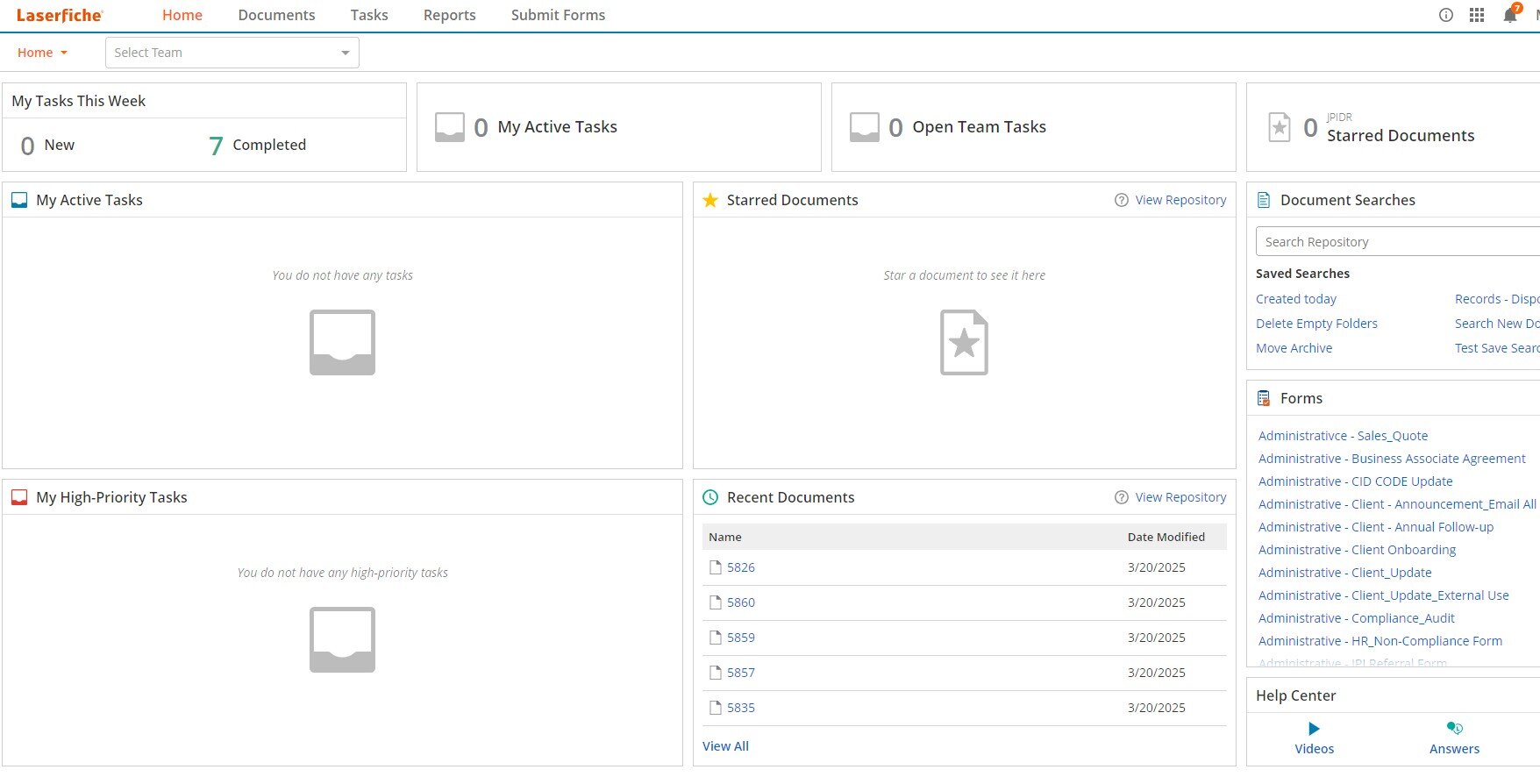Click the Videos play icon in Help Center
The height and width of the screenshot is (784, 1540).
pyautogui.click(x=1314, y=729)
